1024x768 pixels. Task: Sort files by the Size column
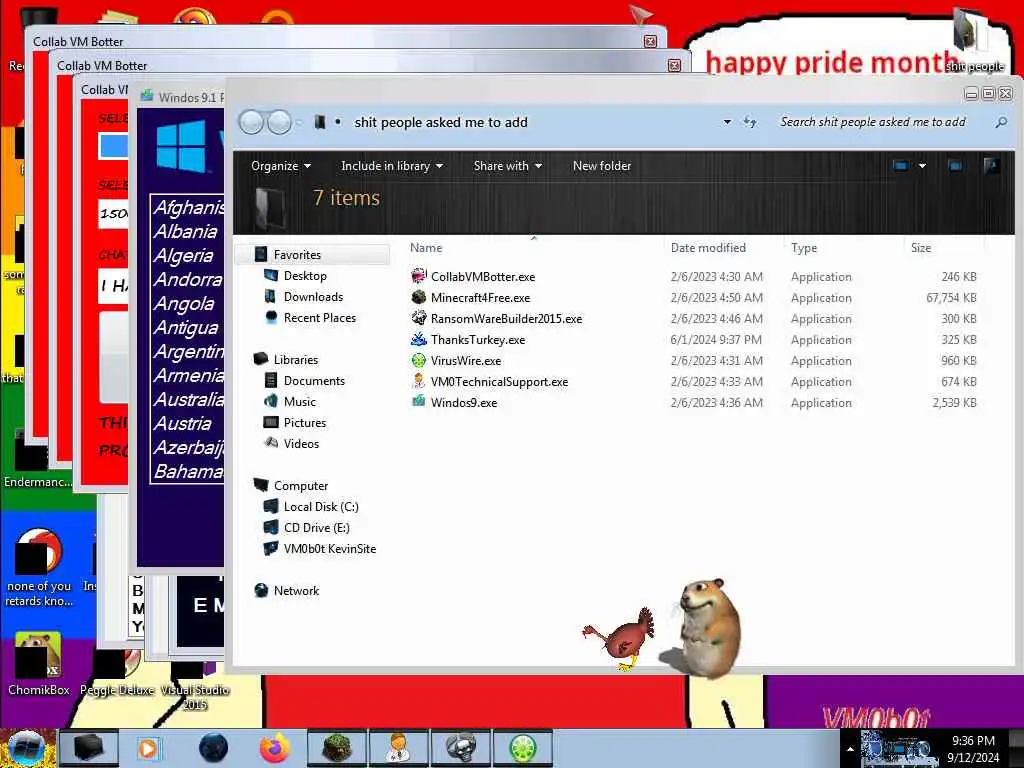pyautogui.click(x=921, y=248)
